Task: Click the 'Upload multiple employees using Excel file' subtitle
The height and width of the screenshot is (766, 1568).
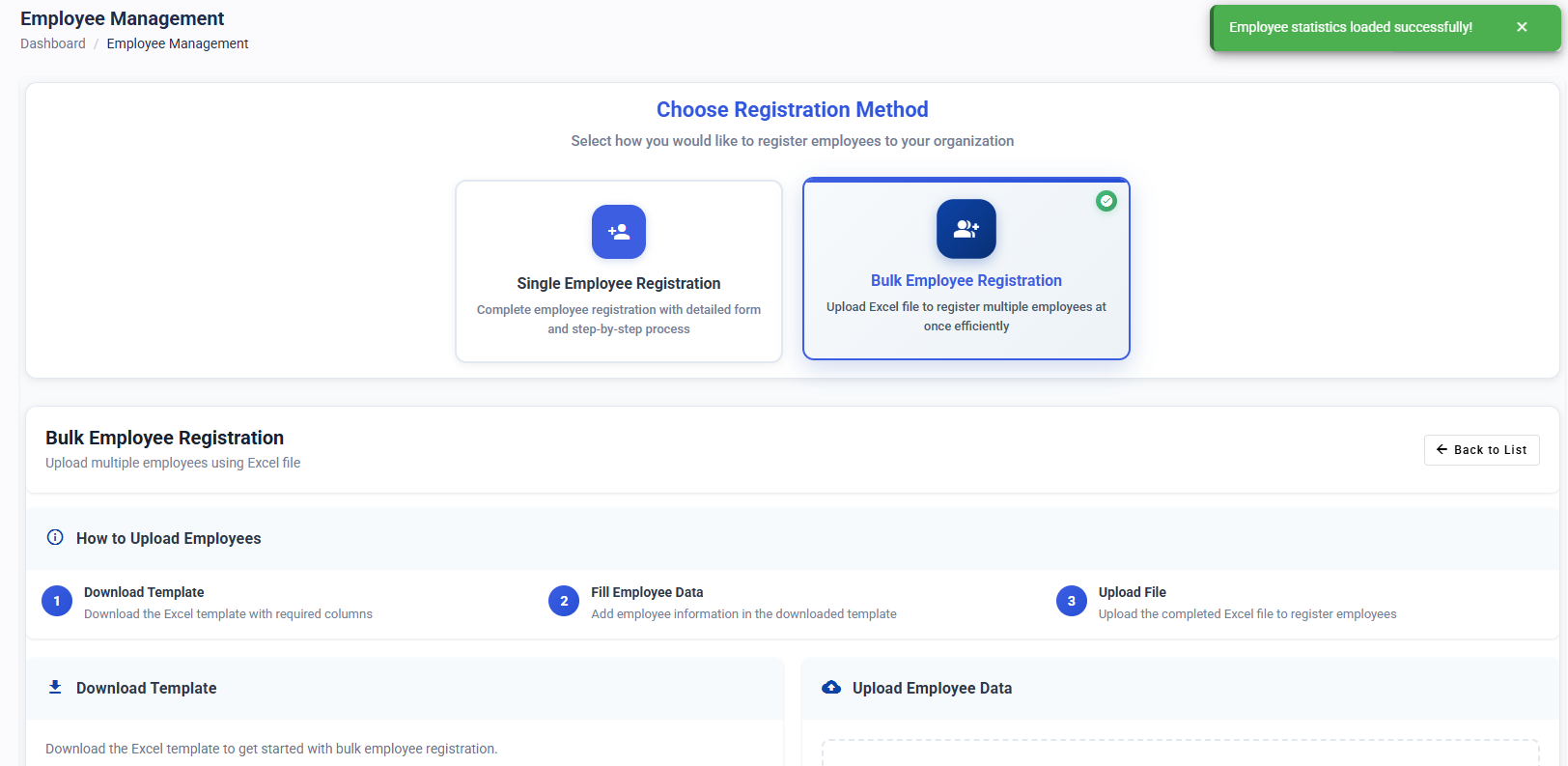Action: tap(173, 463)
